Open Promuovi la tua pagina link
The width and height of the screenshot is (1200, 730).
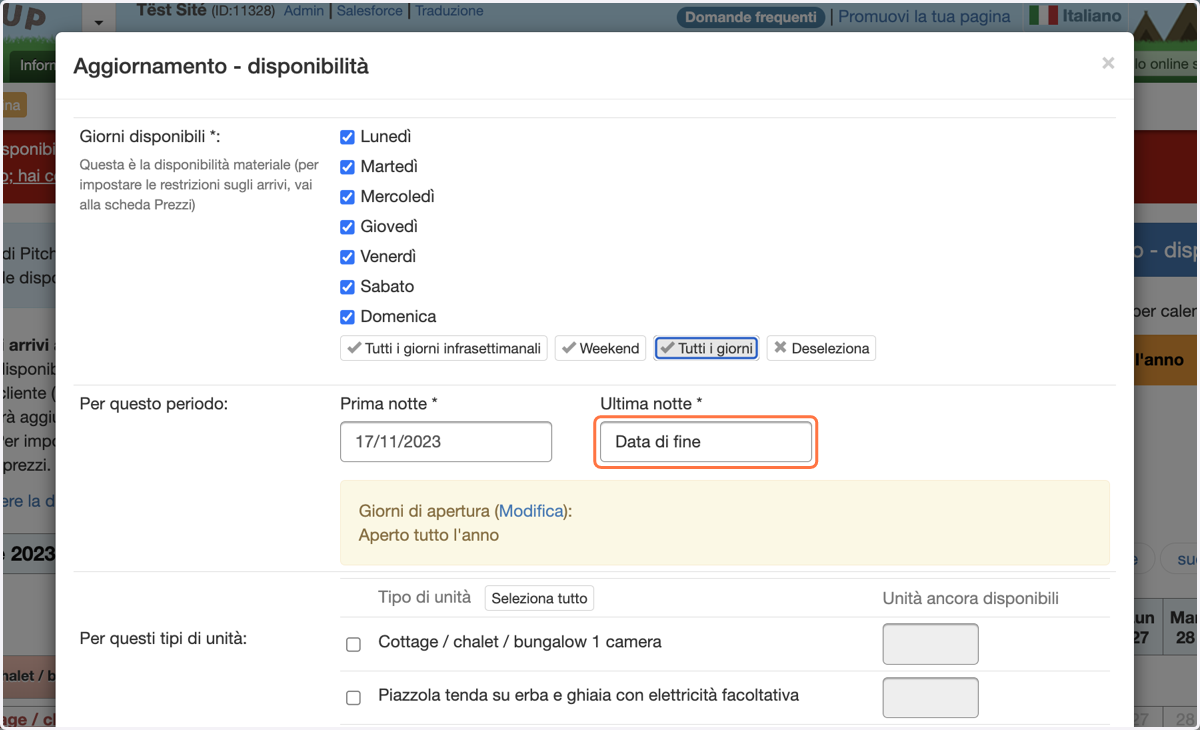925,17
